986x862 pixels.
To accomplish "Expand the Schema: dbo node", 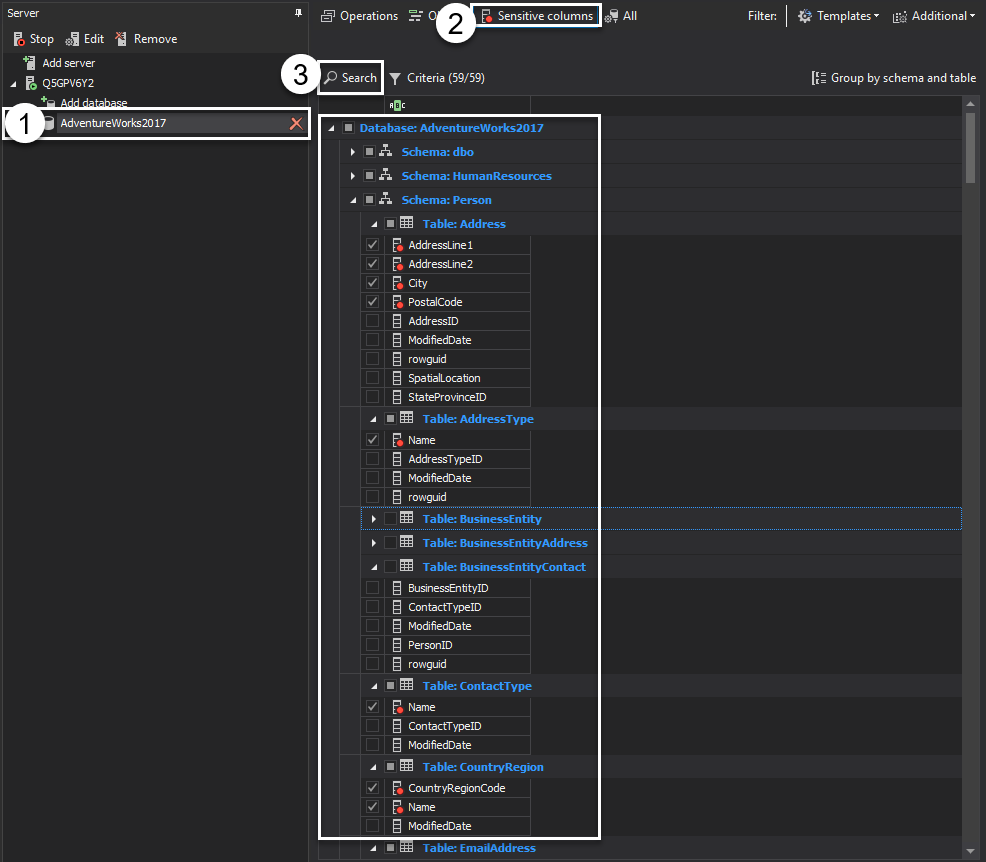I will tap(353, 152).
